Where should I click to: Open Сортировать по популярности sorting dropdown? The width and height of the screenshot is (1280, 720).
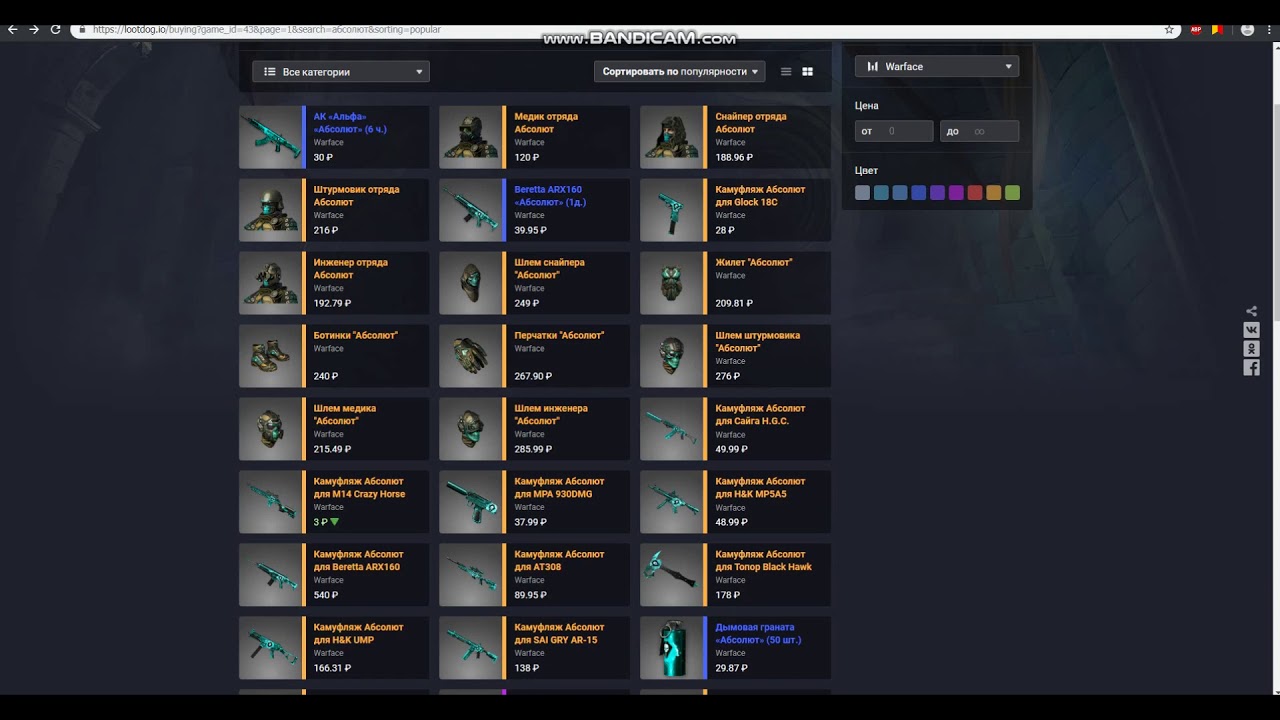tap(679, 72)
